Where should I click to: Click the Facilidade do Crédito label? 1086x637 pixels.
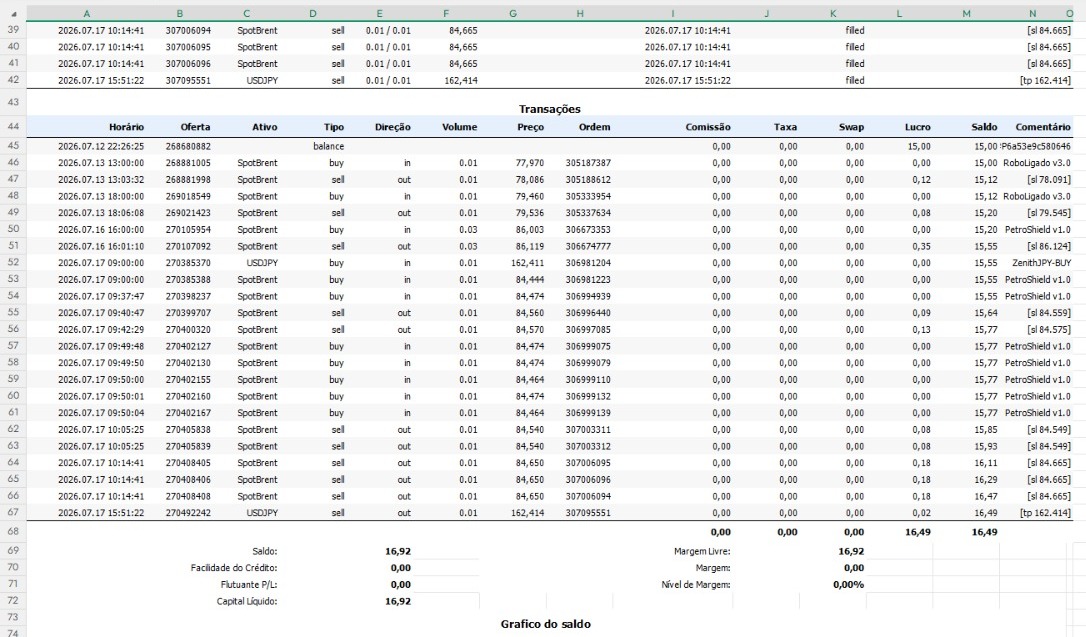[x=234, y=568]
